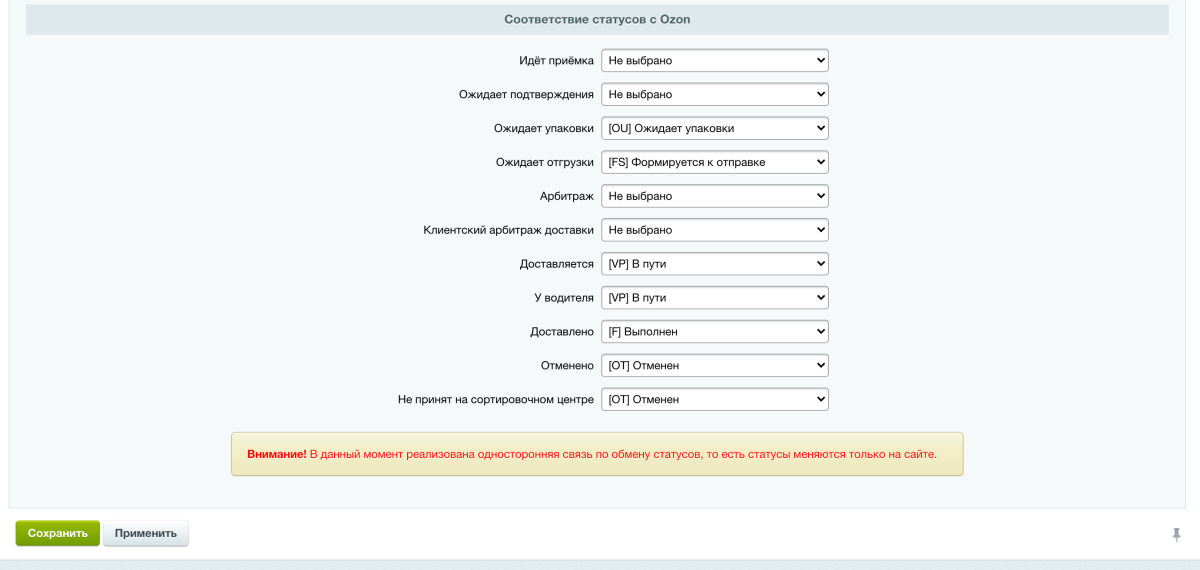1200x570 pixels.
Task: Open Клиентский арбитраж доставки dropdown
Action: [715, 230]
